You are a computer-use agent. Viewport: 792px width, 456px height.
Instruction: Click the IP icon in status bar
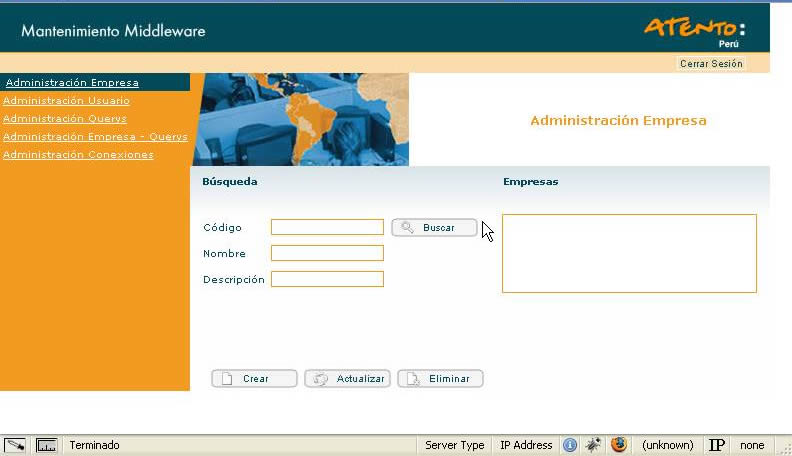click(x=716, y=445)
